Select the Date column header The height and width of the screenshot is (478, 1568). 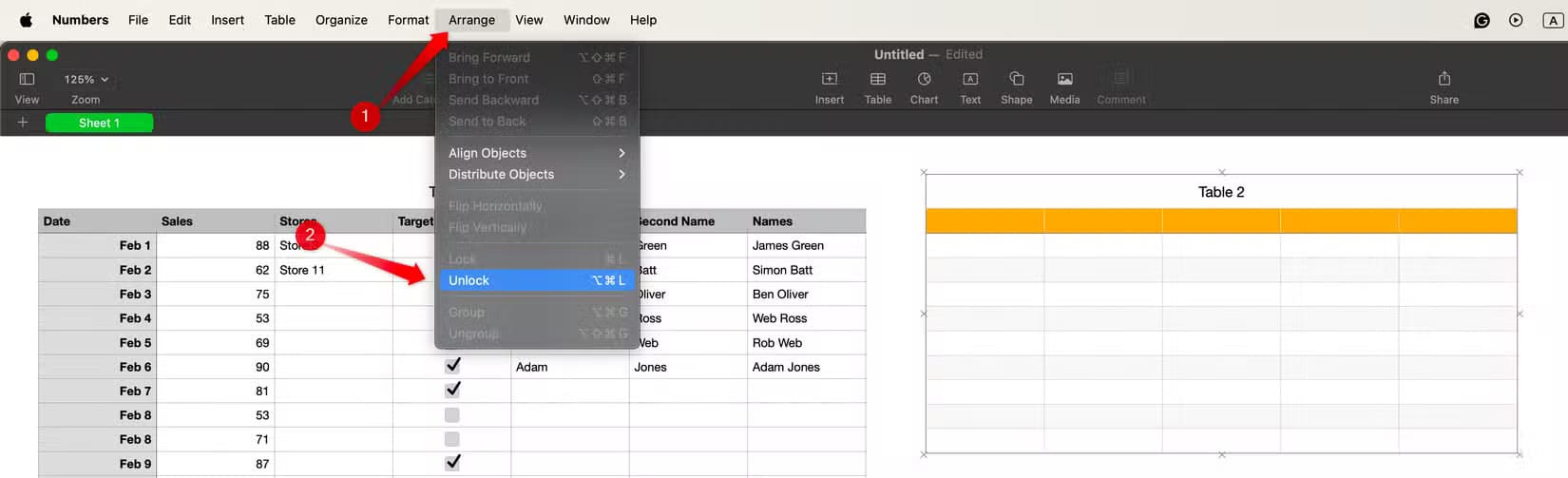(x=98, y=221)
